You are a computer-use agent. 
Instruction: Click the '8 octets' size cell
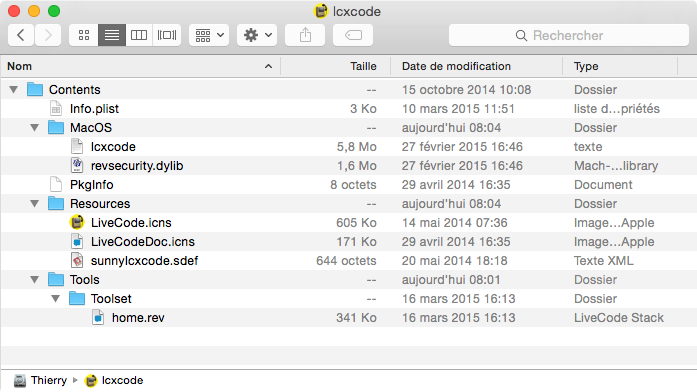pos(353,185)
